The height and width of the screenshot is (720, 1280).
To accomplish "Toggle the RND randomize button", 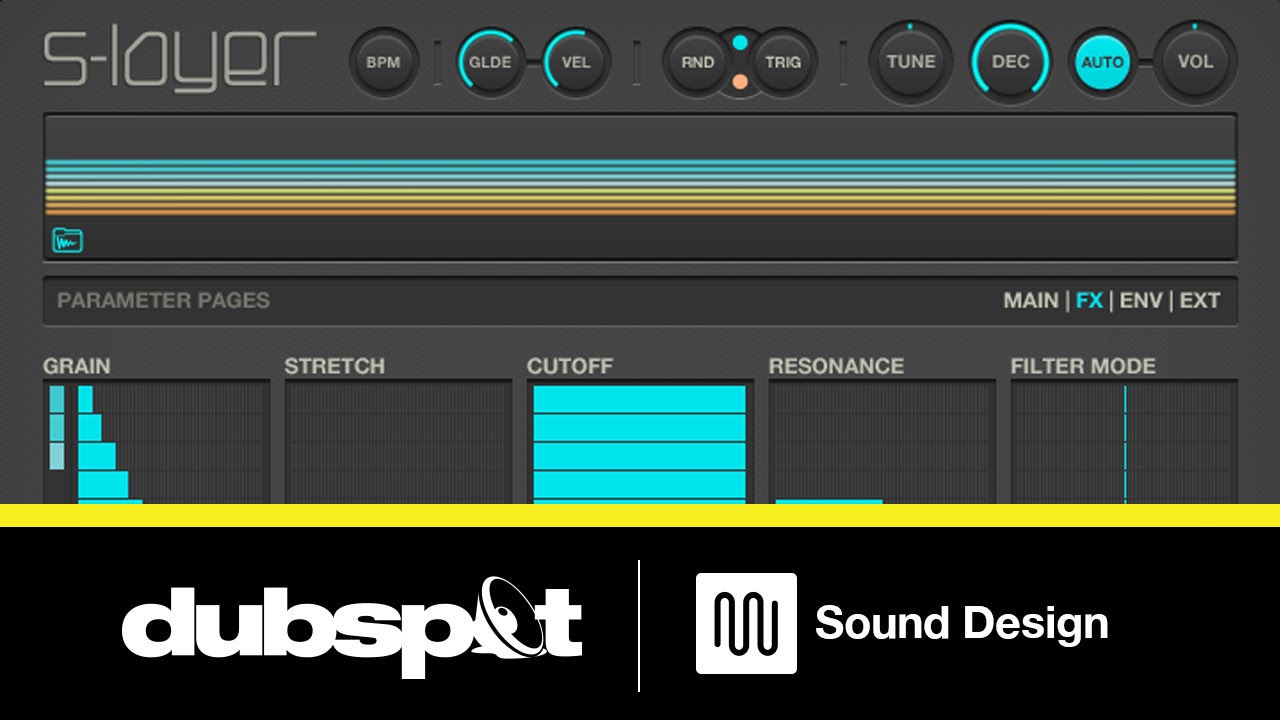I will 698,62.
